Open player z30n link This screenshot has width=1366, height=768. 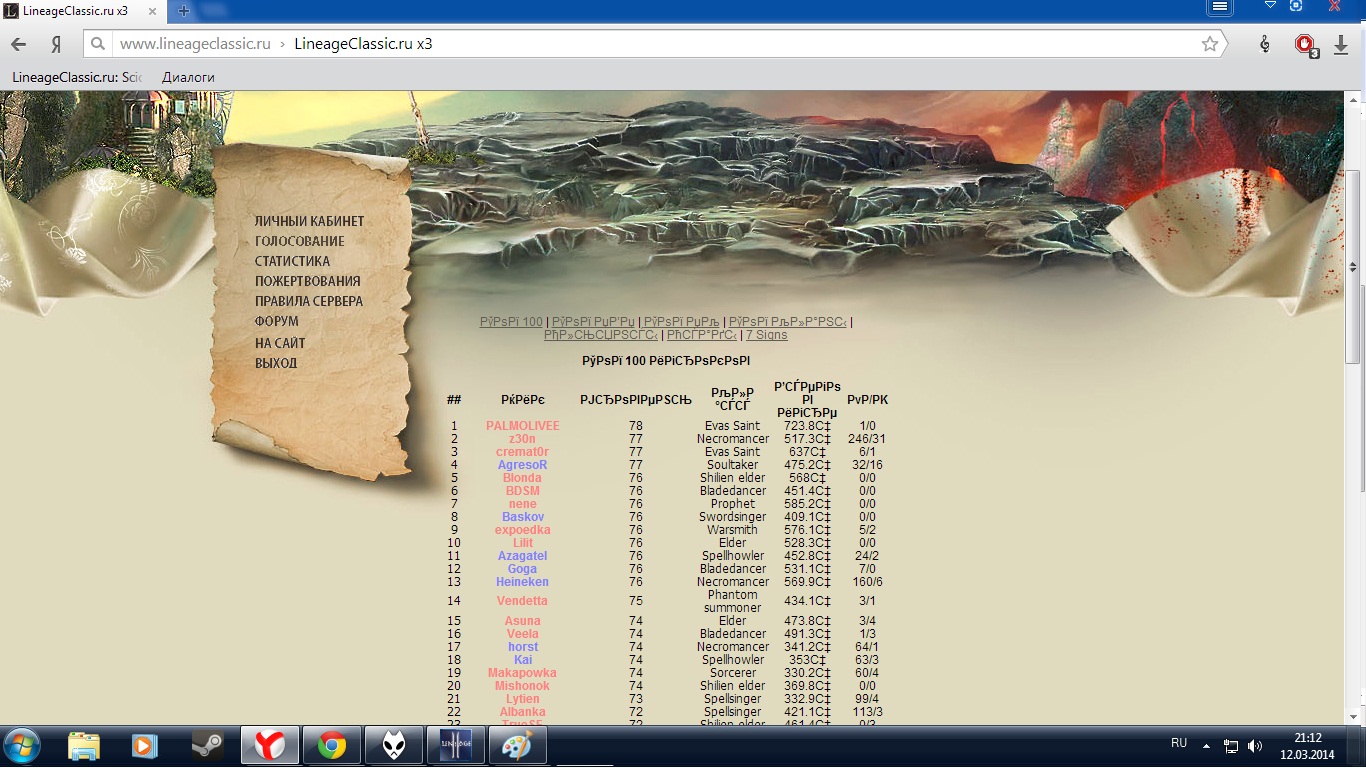523,439
